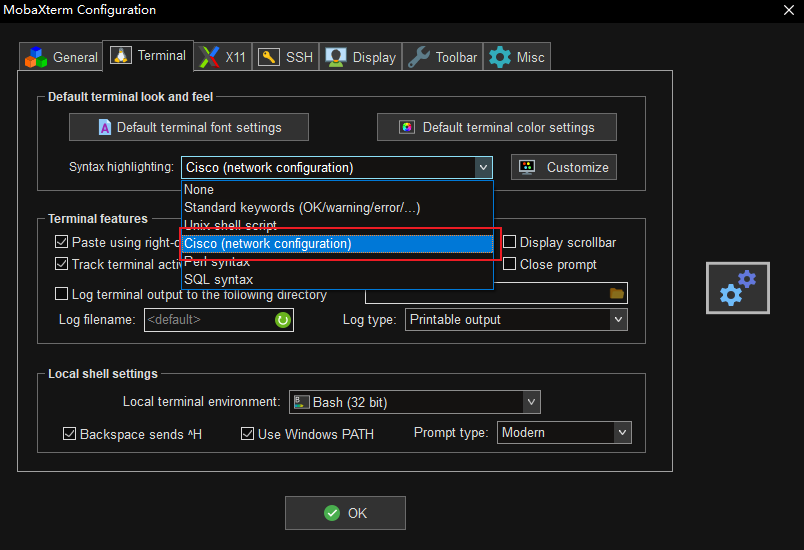Open the General tab
This screenshot has width=804, height=550.
pos(62,57)
